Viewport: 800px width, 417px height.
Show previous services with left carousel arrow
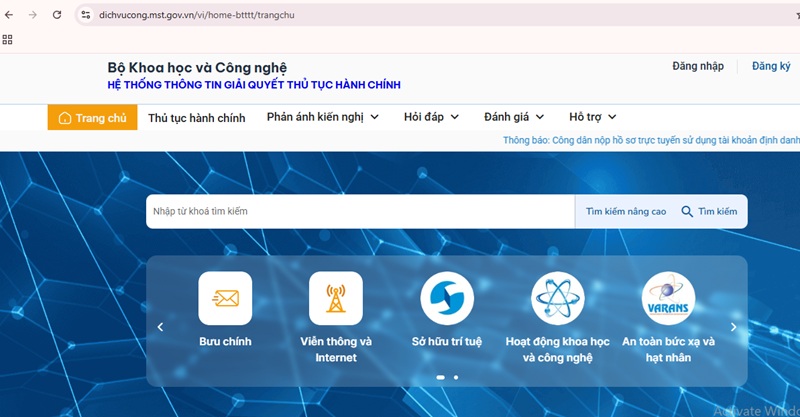point(160,327)
